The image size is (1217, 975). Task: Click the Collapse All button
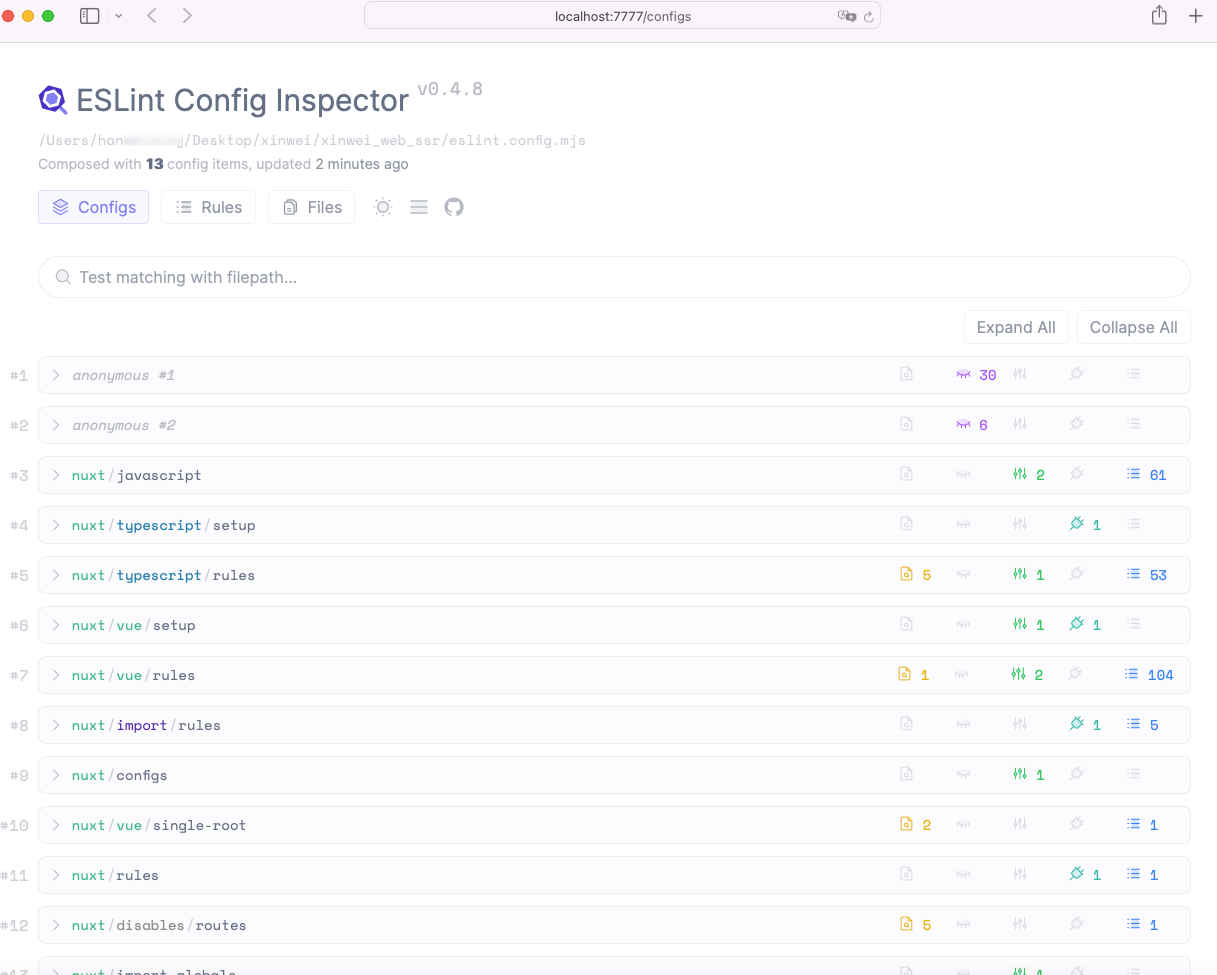coord(1134,327)
